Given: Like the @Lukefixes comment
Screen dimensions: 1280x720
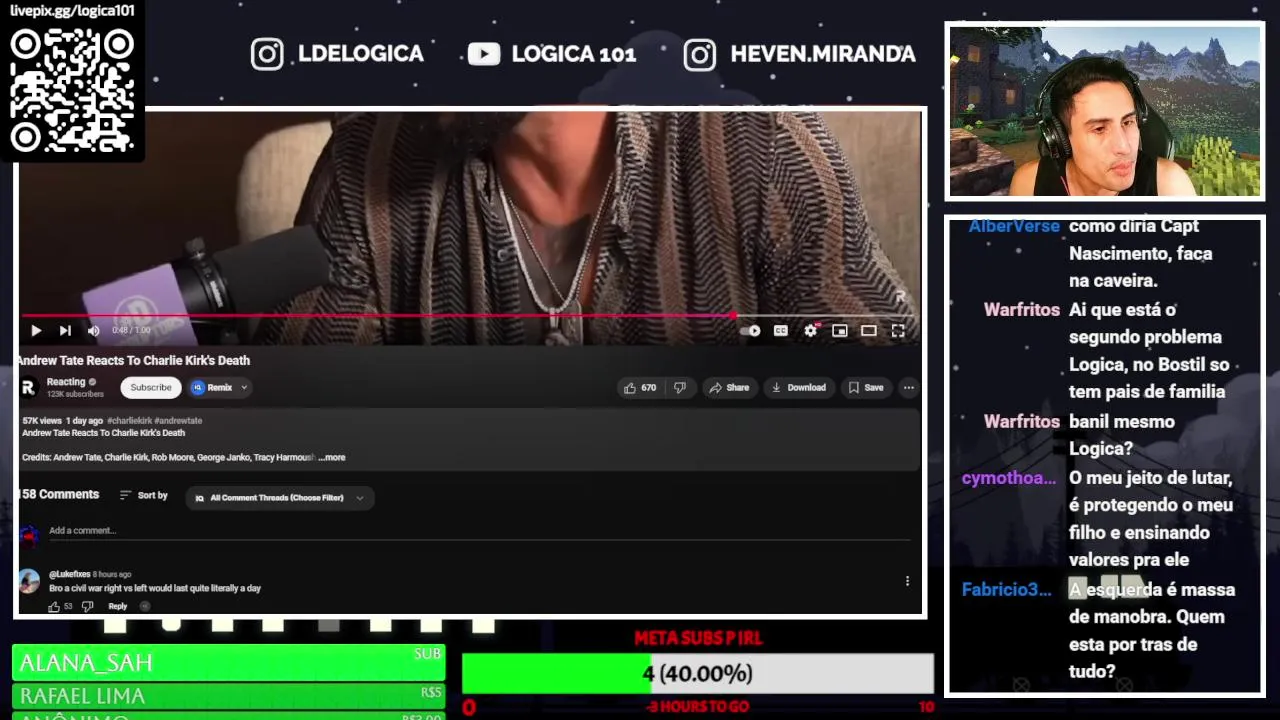Looking at the screenshot, I should [54, 607].
